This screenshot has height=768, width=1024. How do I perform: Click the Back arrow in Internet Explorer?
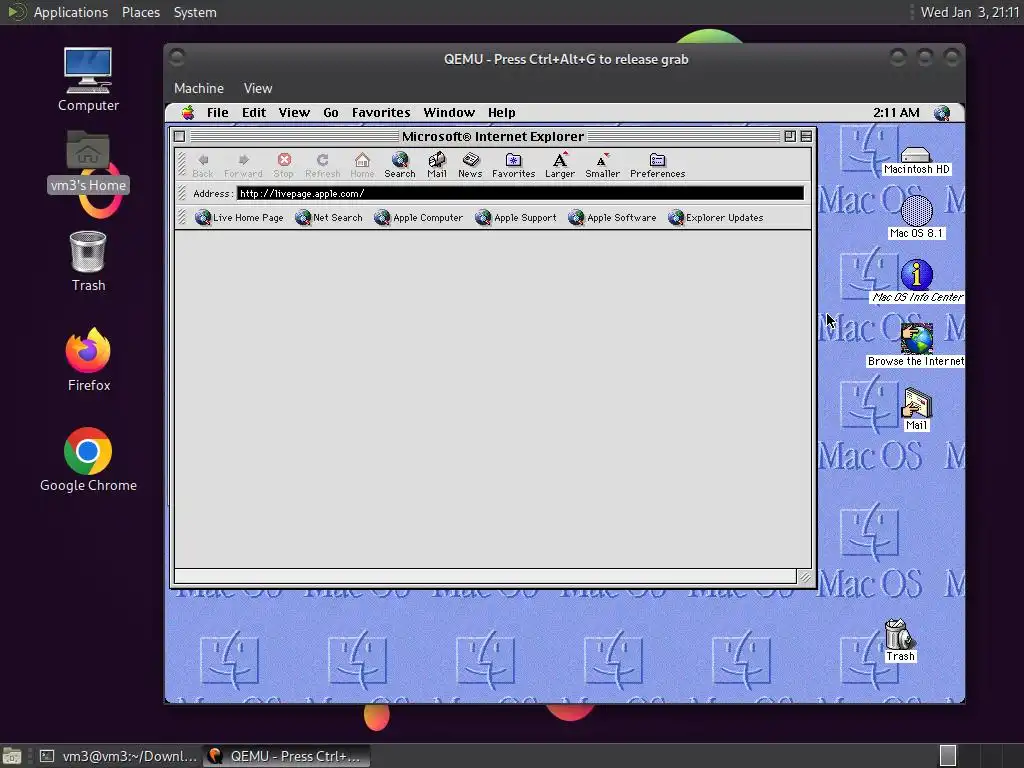coord(203,165)
